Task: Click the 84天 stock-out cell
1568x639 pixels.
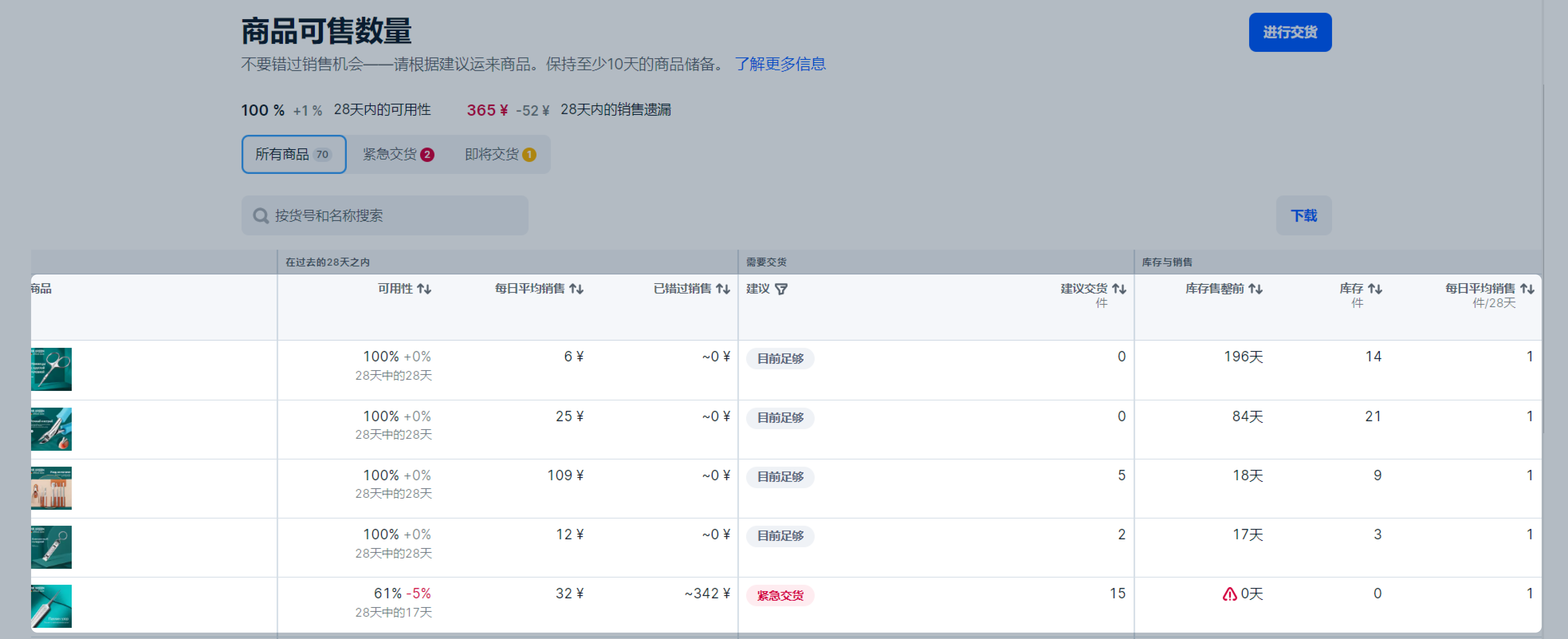Action: pyautogui.click(x=1248, y=417)
